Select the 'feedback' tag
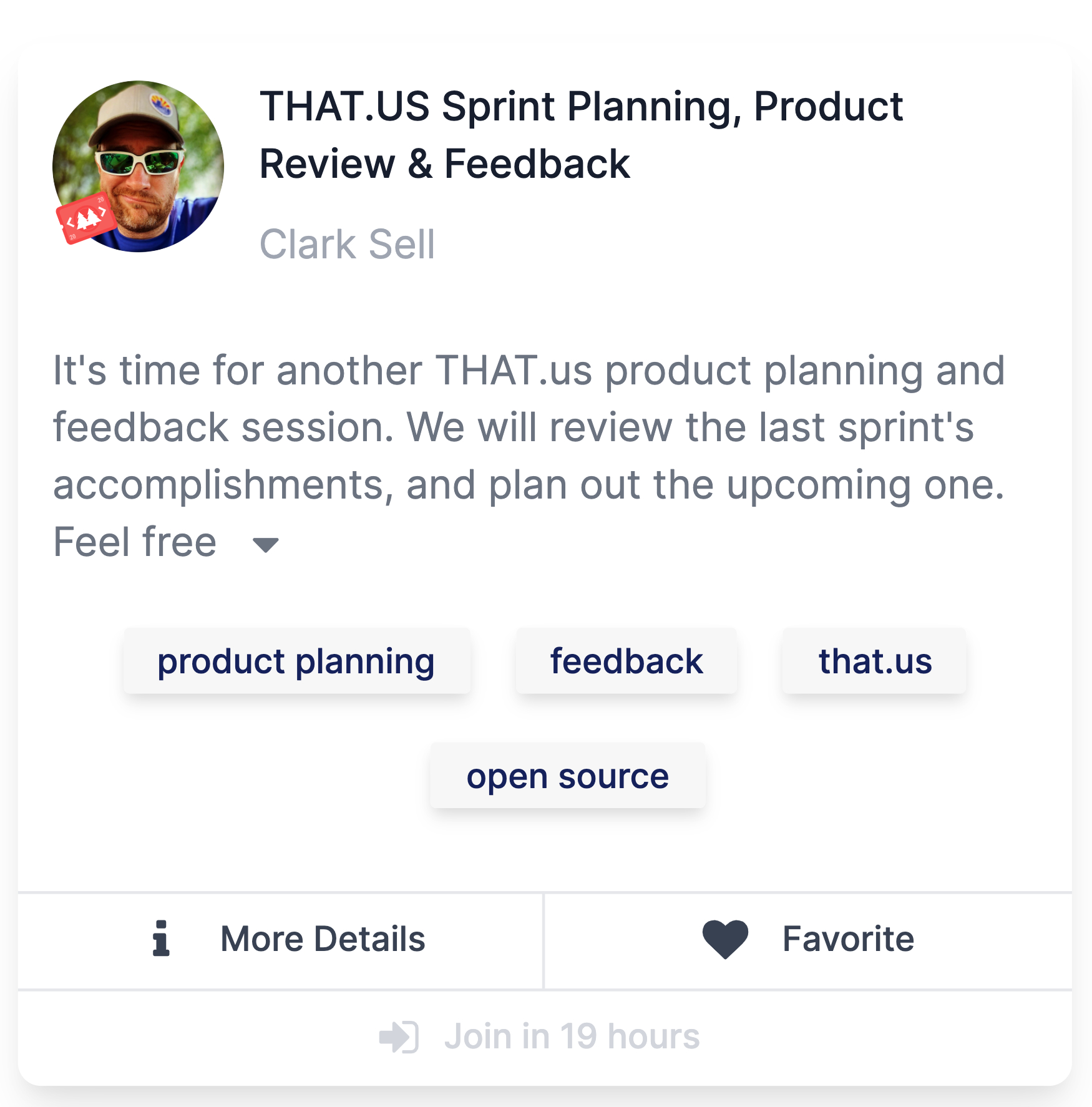 tap(626, 661)
